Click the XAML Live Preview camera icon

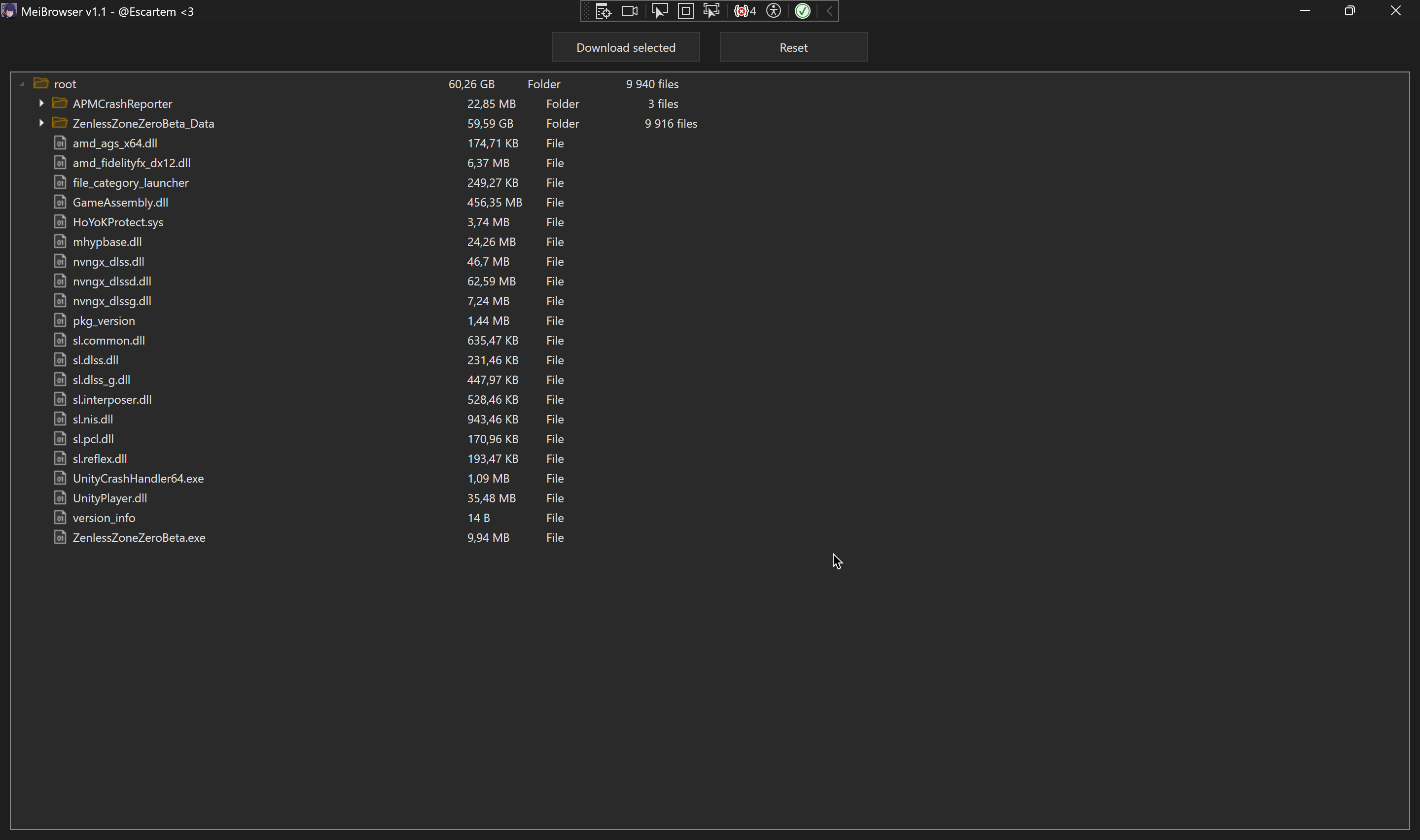629,11
